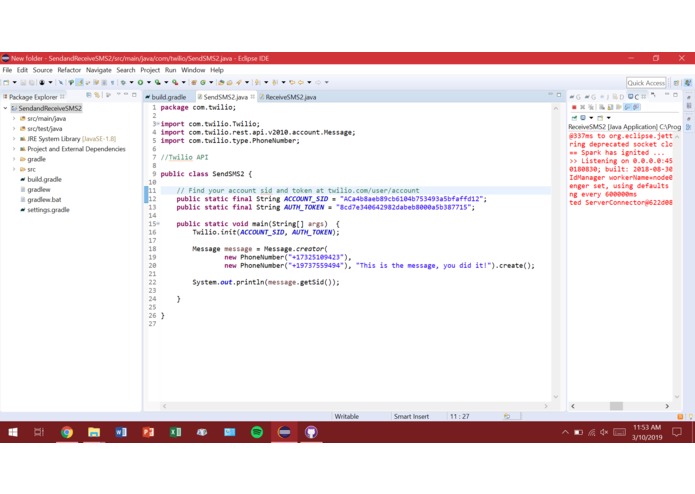The width and height of the screenshot is (695, 494).
Task: Click the console horizontal scrollbar thumb
Action: point(616,406)
